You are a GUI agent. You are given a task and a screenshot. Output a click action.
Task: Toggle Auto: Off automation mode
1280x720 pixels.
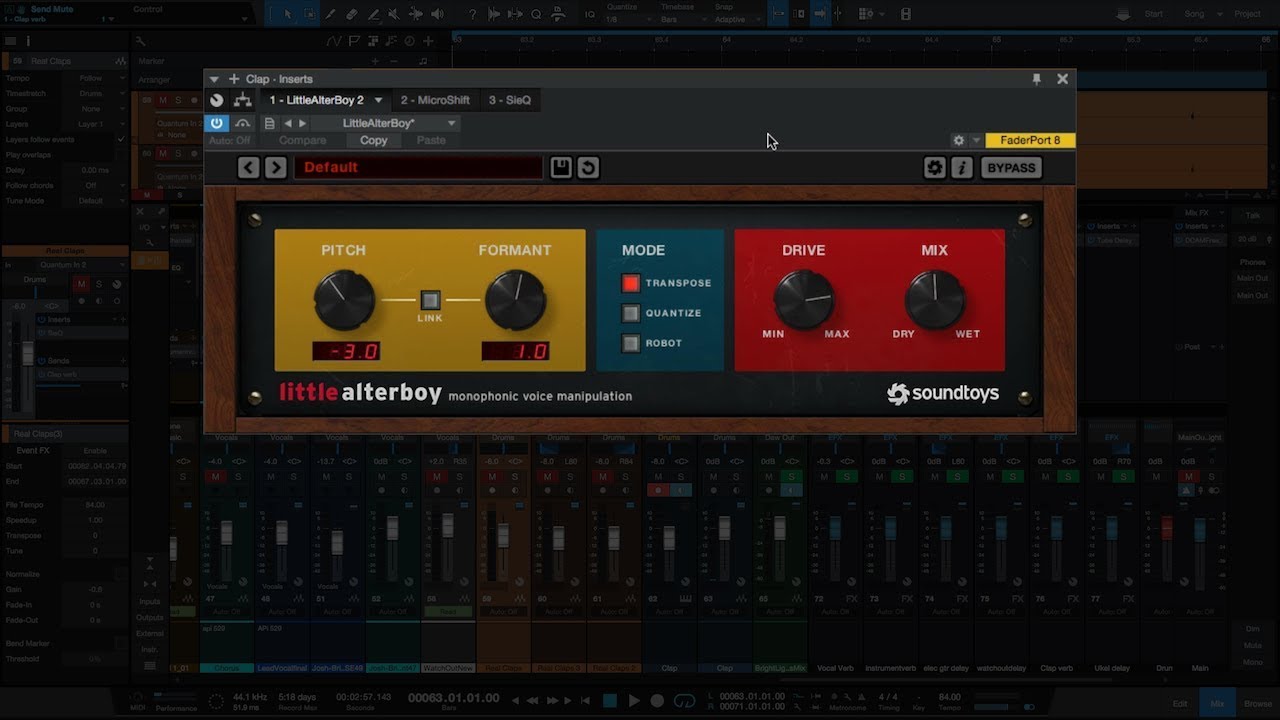pos(229,141)
